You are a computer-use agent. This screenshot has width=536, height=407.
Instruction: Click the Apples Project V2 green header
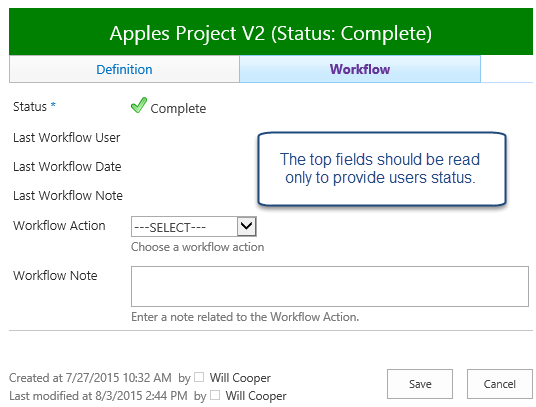pyautogui.click(x=271, y=32)
